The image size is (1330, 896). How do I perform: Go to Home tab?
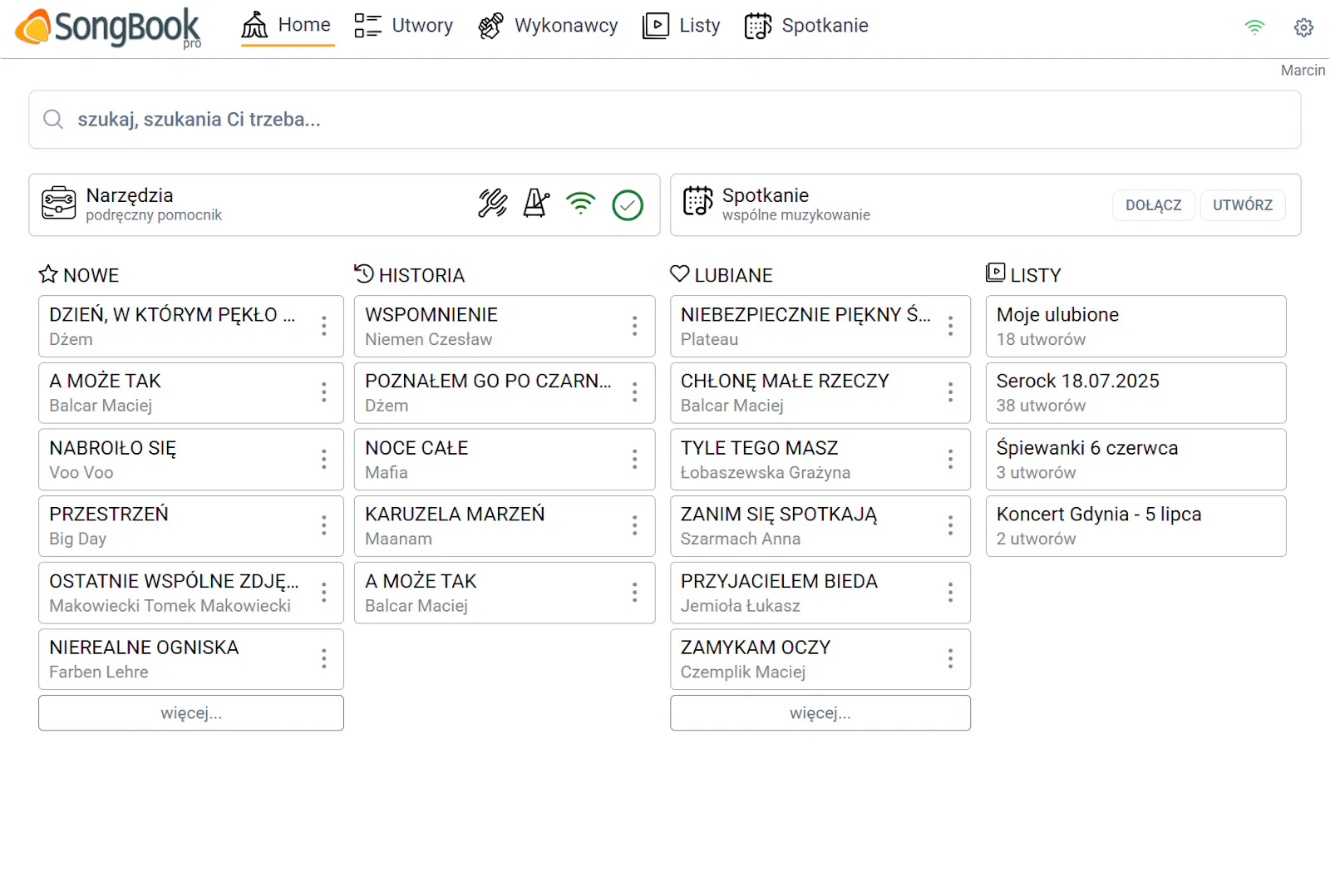tap(287, 26)
